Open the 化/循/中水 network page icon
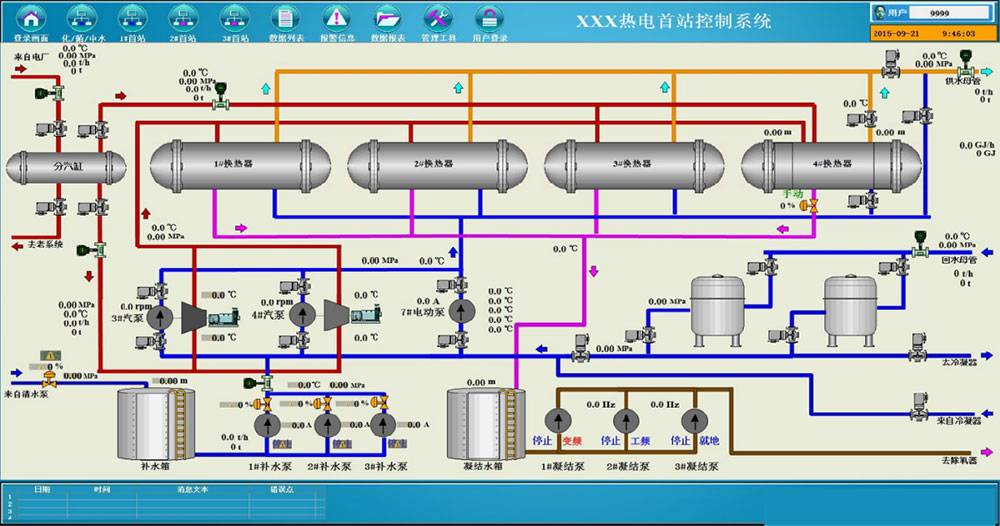 pos(82,18)
